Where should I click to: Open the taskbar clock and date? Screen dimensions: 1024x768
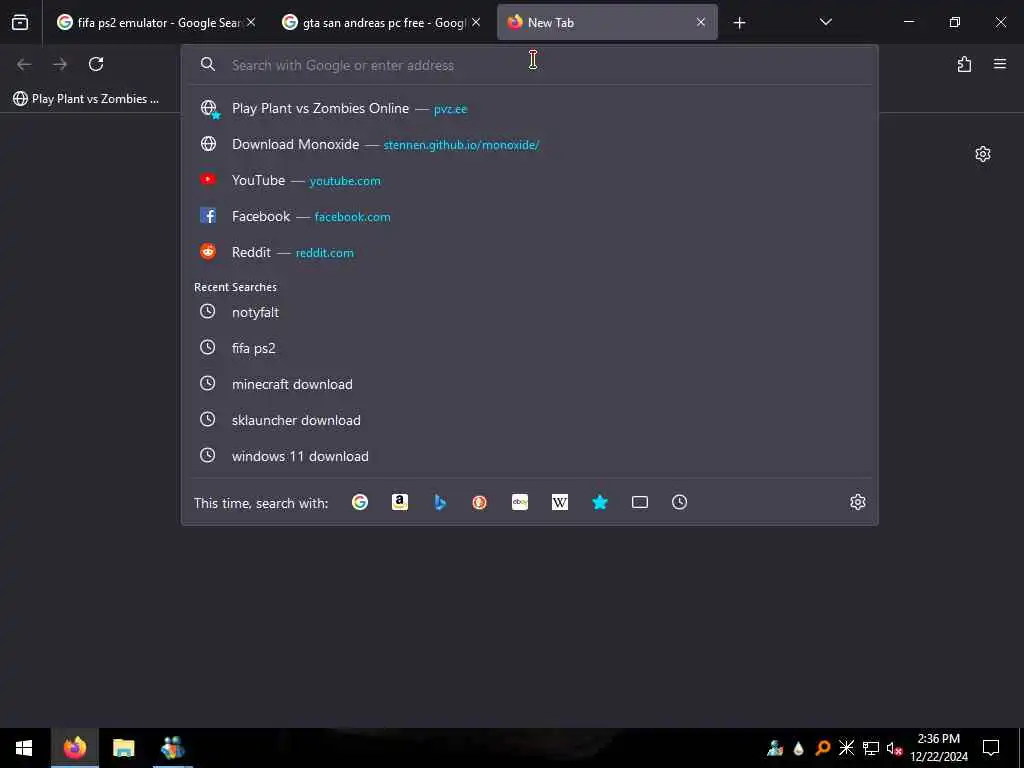pyautogui.click(x=938, y=748)
